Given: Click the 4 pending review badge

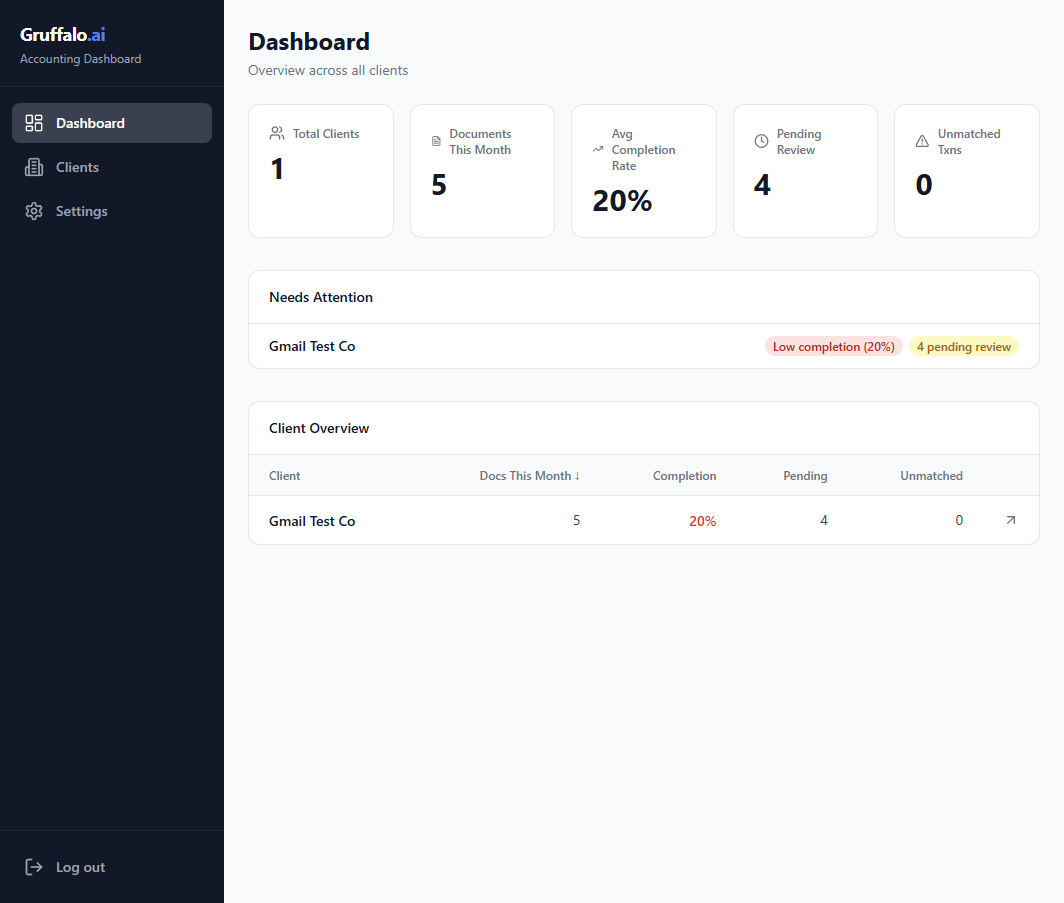Looking at the screenshot, I should point(964,347).
